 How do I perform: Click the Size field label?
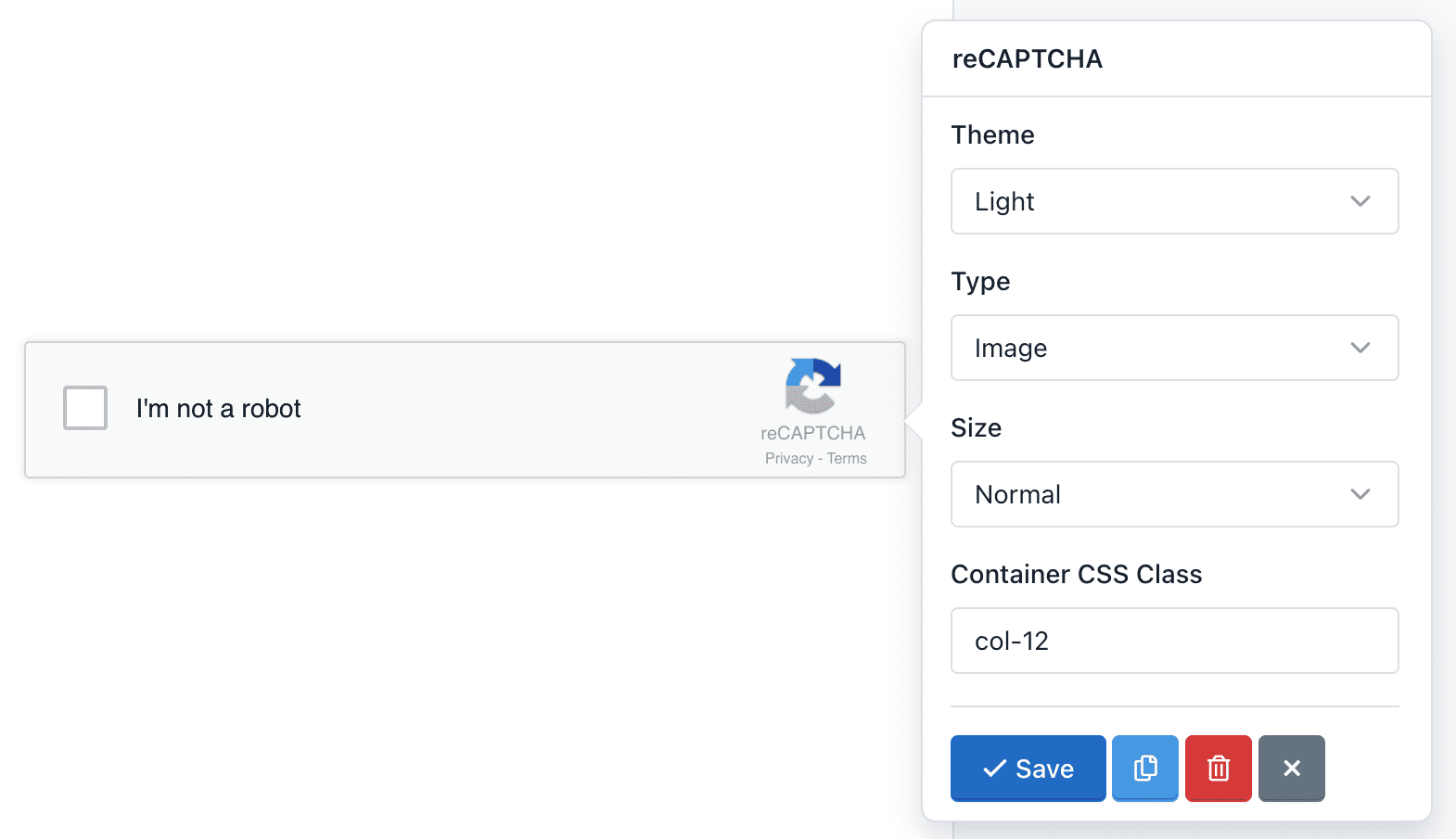click(976, 428)
